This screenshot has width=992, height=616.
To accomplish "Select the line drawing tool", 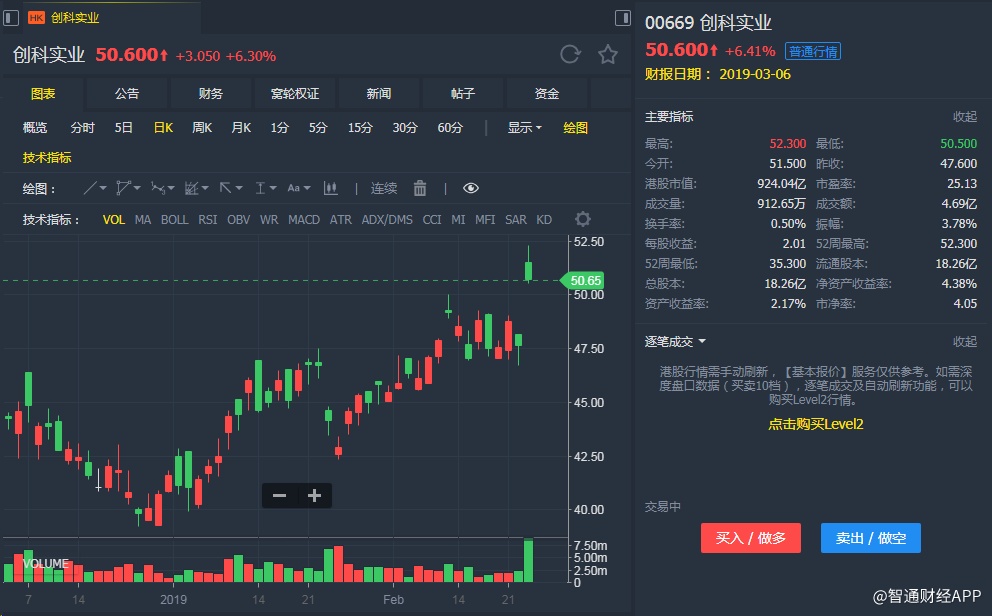I will (90, 188).
